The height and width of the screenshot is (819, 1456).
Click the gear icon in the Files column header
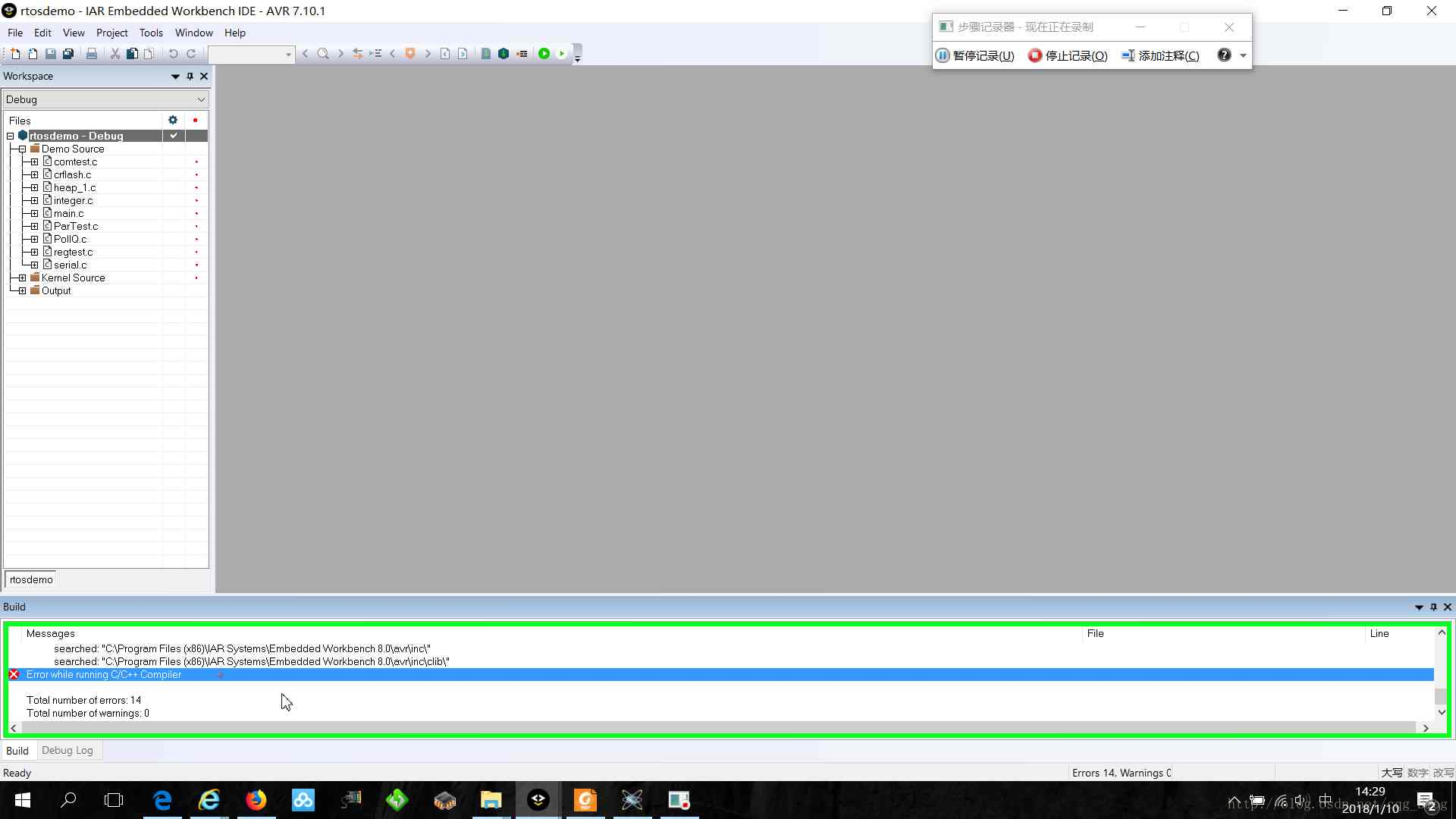point(173,120)
